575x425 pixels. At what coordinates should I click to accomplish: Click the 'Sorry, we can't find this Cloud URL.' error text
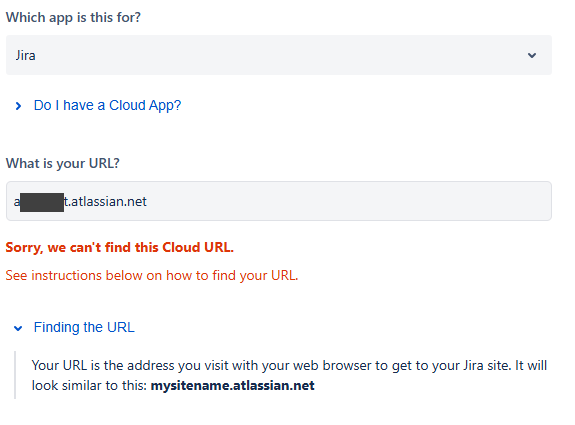120,248
